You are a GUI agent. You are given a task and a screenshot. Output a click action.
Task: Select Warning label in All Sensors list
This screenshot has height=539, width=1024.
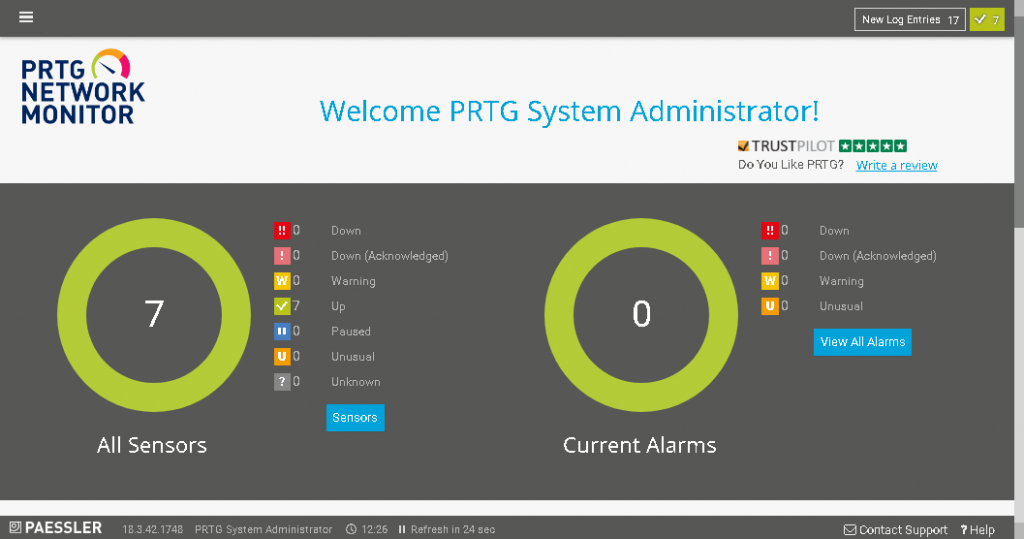point(353,281)
